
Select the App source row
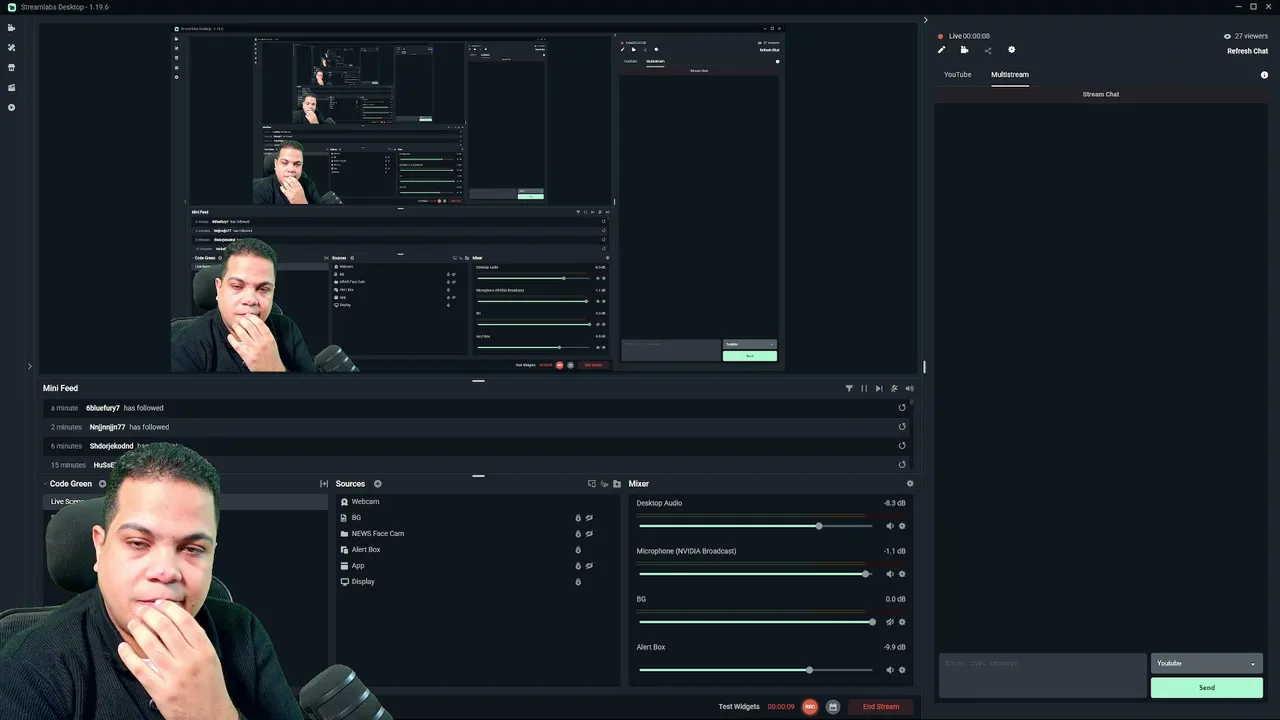click(476, 566)
